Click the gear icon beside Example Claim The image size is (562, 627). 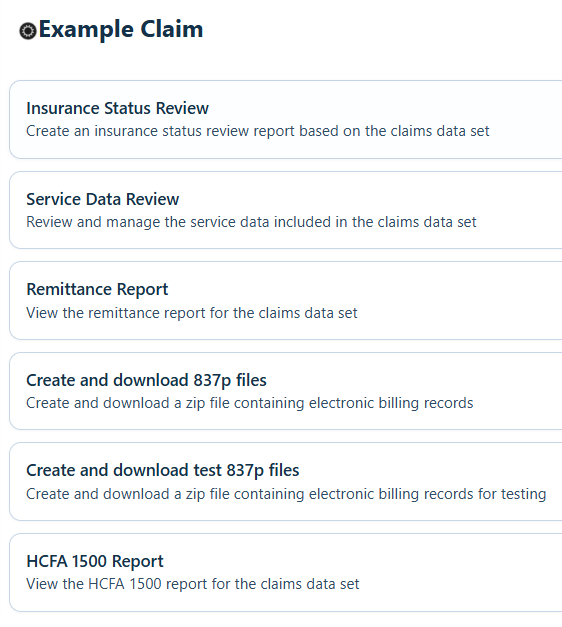[28, 31]
